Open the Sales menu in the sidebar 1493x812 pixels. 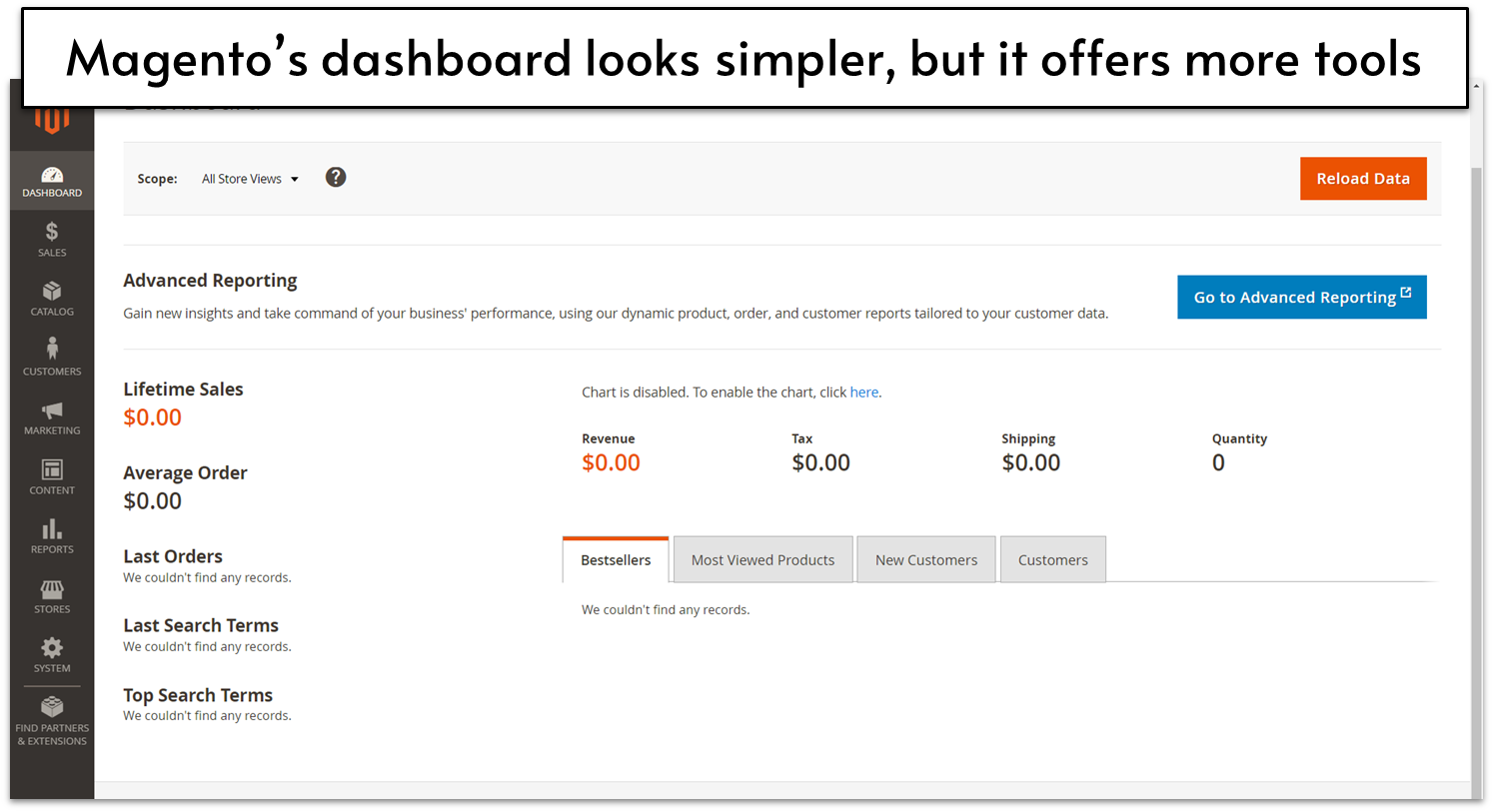point(52,240)
